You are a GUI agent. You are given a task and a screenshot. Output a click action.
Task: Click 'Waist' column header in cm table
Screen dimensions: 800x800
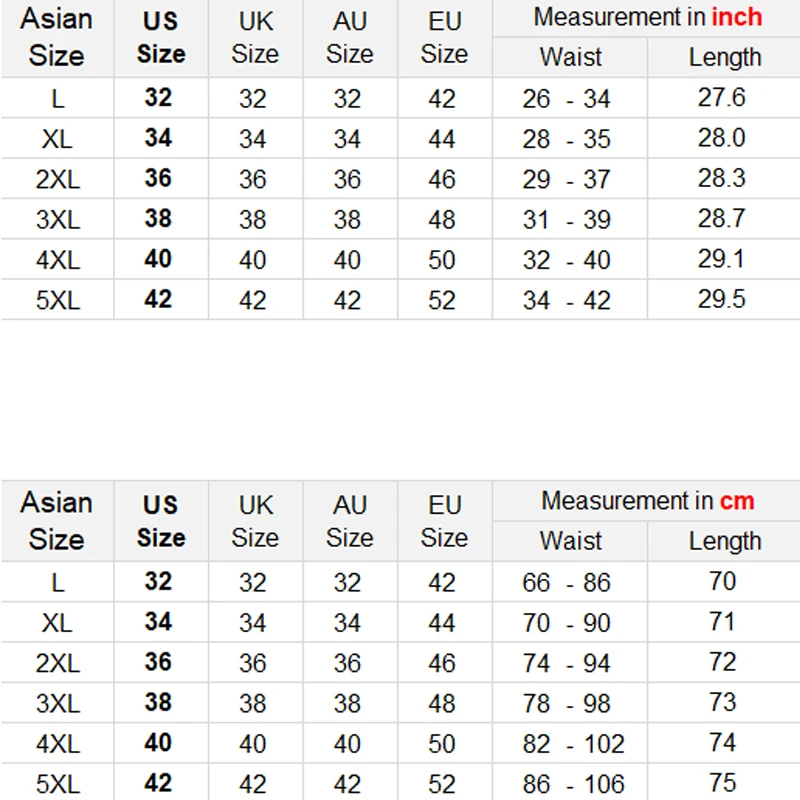pos(571,541)
